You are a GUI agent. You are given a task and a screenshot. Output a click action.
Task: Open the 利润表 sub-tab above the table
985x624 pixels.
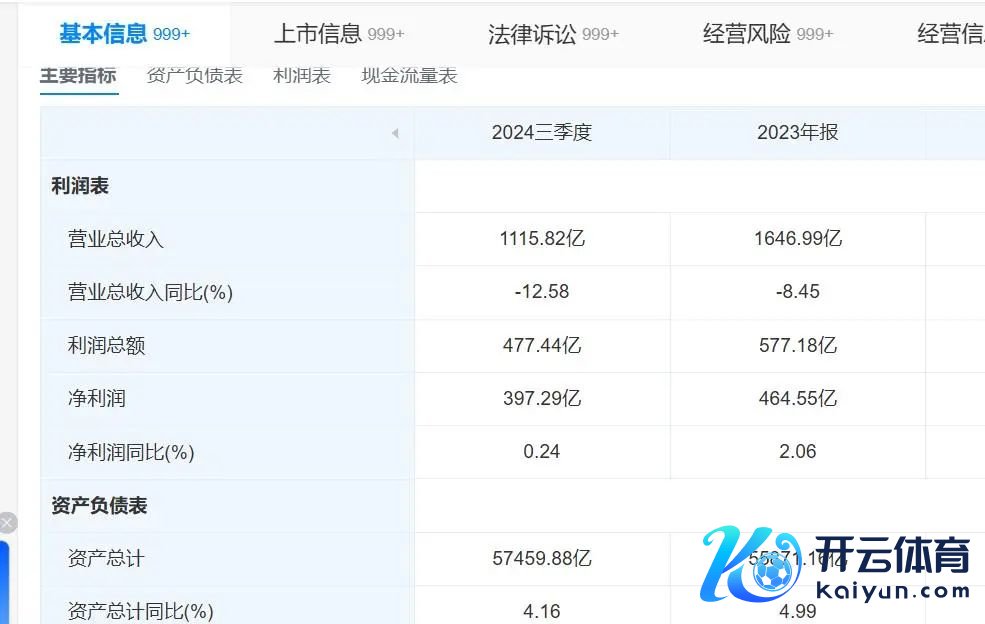click(302, 76)
